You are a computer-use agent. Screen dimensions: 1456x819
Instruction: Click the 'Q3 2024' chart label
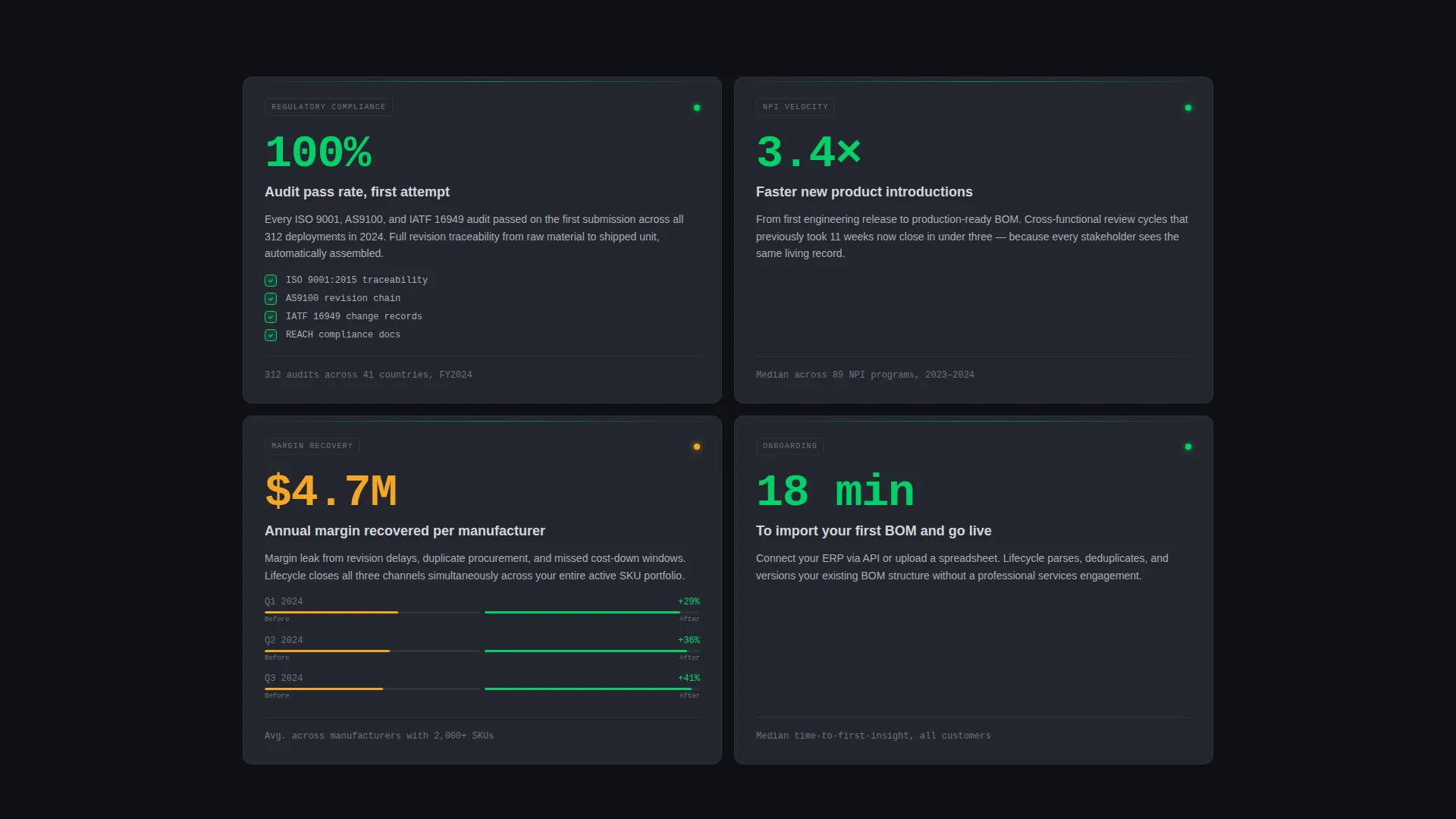[x=284, y=679]
